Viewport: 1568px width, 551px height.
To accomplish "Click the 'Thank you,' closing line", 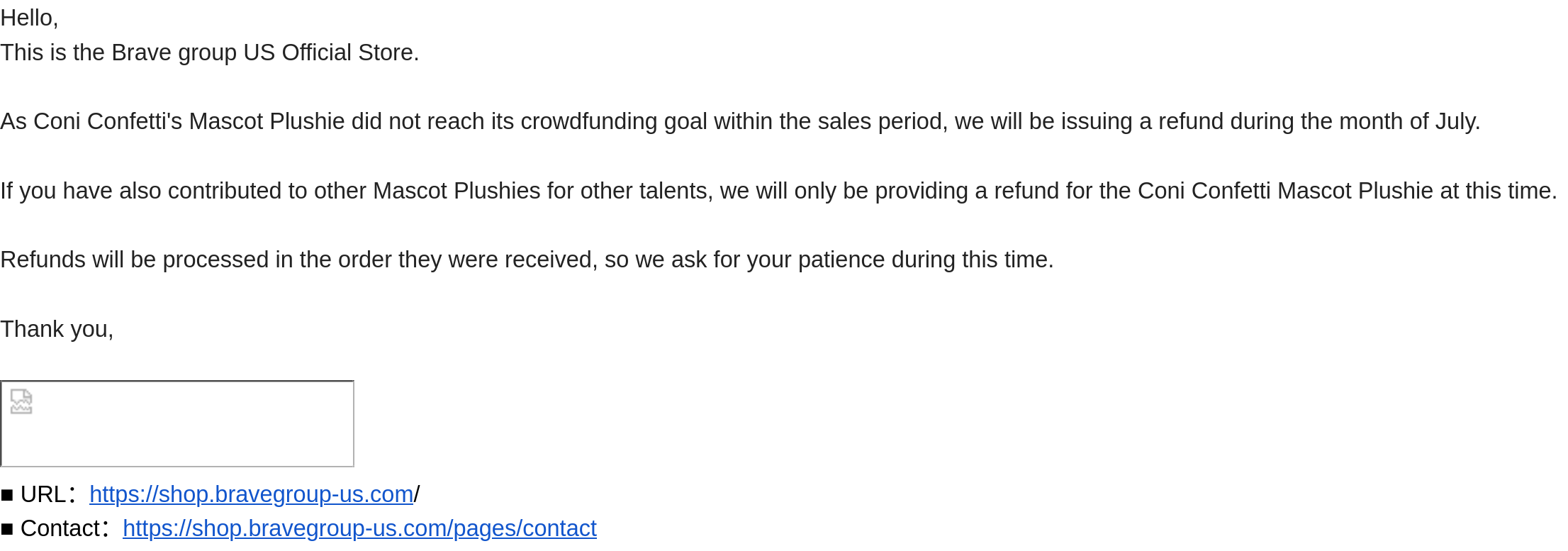I will 57,329.
